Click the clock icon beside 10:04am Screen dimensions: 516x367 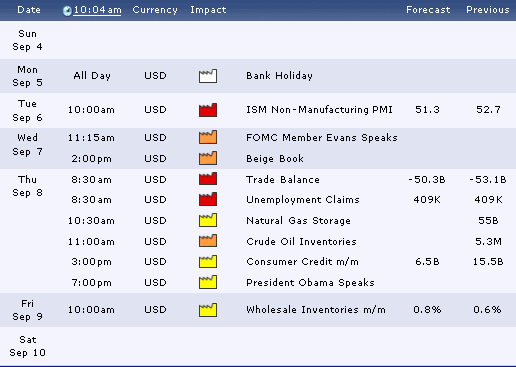[67, 11]
